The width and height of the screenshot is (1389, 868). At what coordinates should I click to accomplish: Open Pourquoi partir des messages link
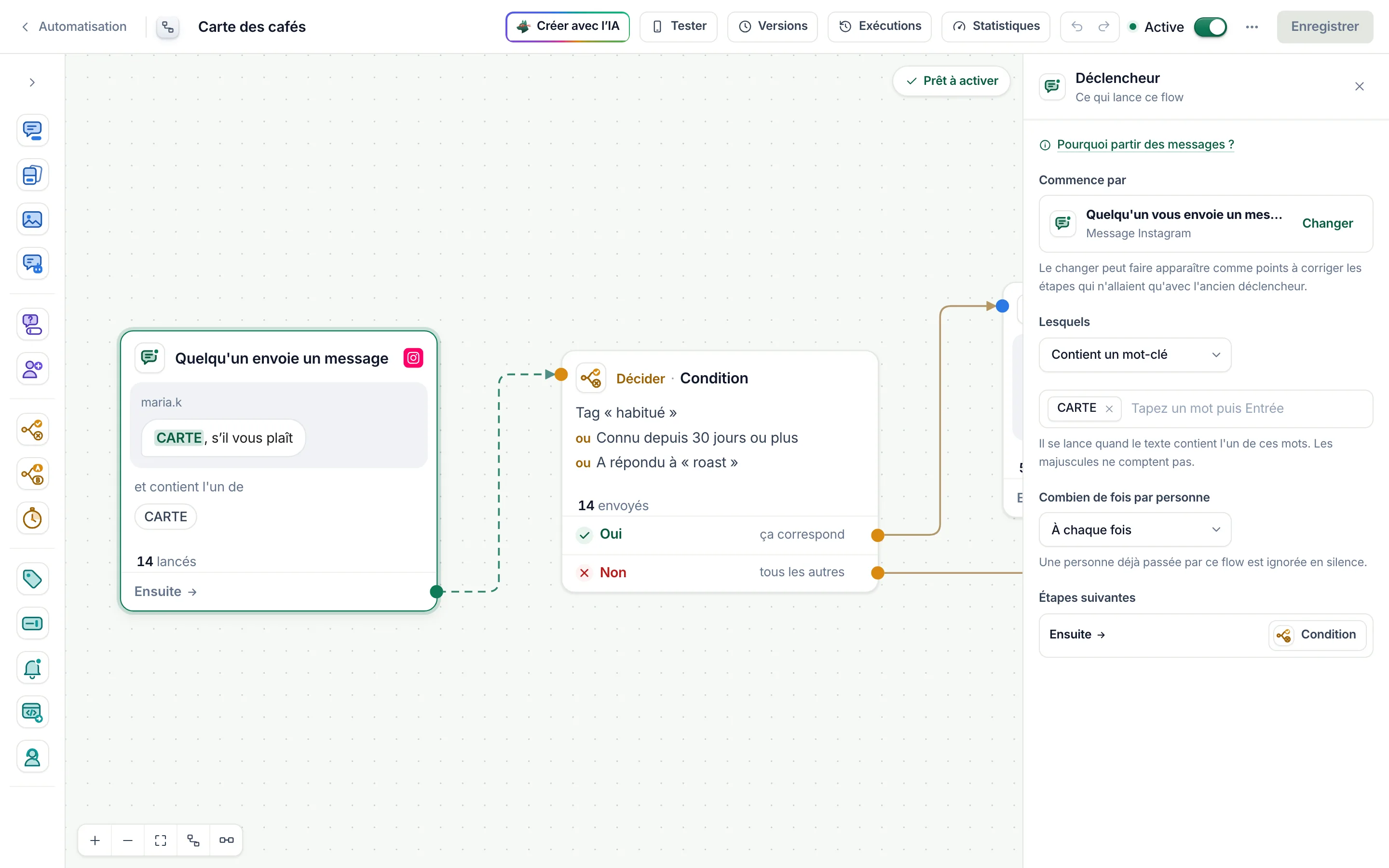pyautogui.click(x=1145, y=145)
